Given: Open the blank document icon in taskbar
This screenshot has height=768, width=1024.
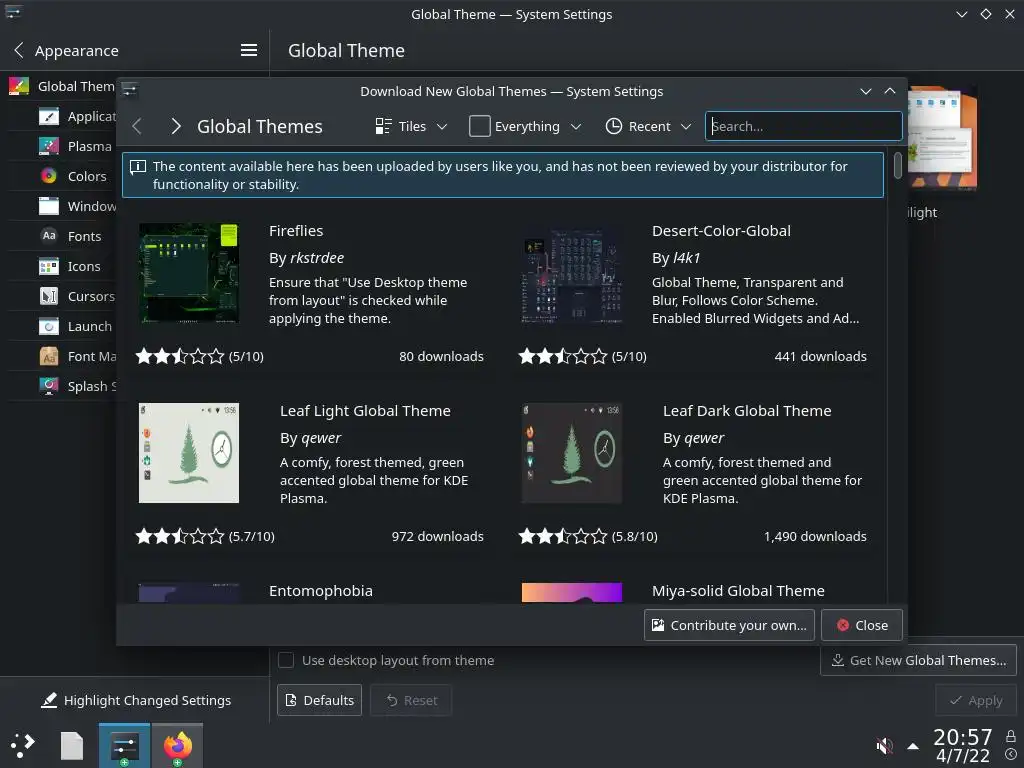Looking at the screenshot, I should [x=72, y=745].
